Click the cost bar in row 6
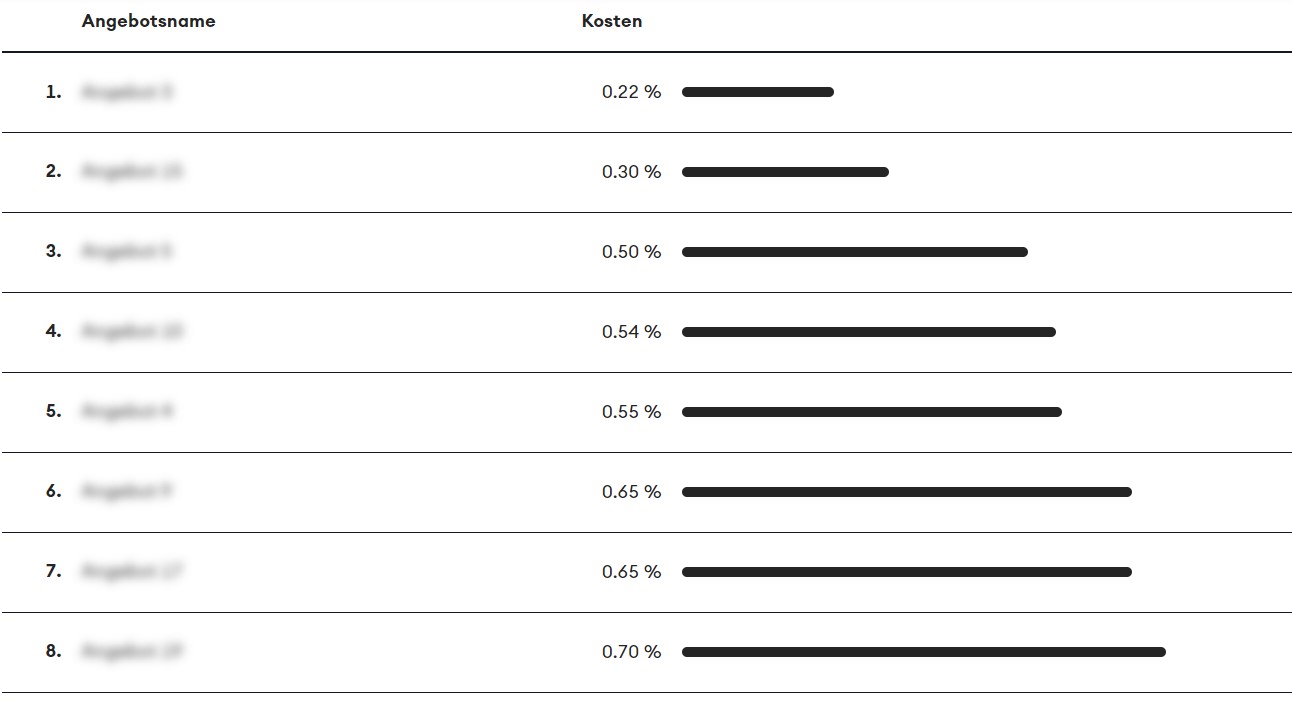Image resolution: width=1292 pixels, height=701 pixels. pos(907,492)
